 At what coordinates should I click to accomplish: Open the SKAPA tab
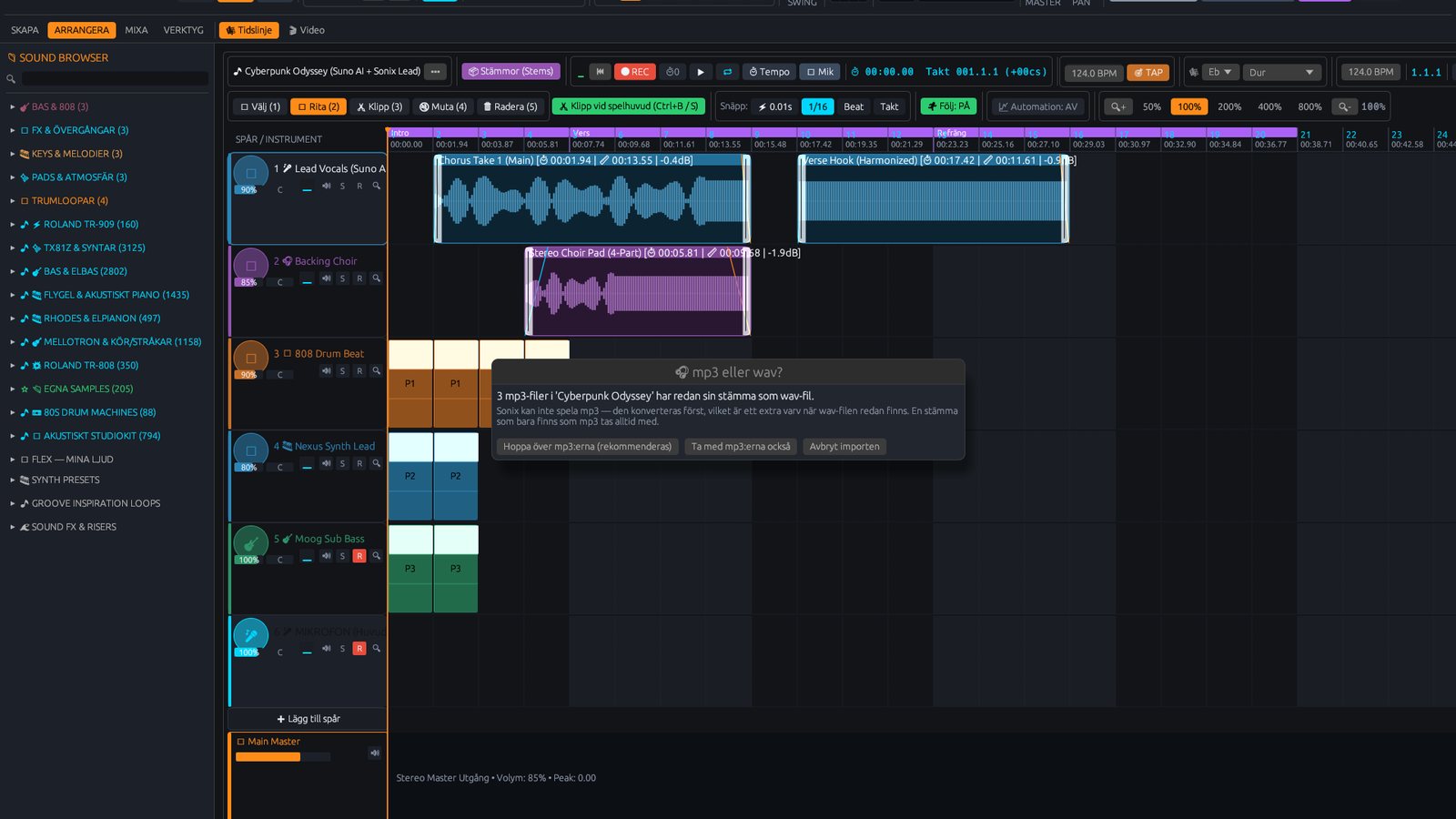click(25, 30)
